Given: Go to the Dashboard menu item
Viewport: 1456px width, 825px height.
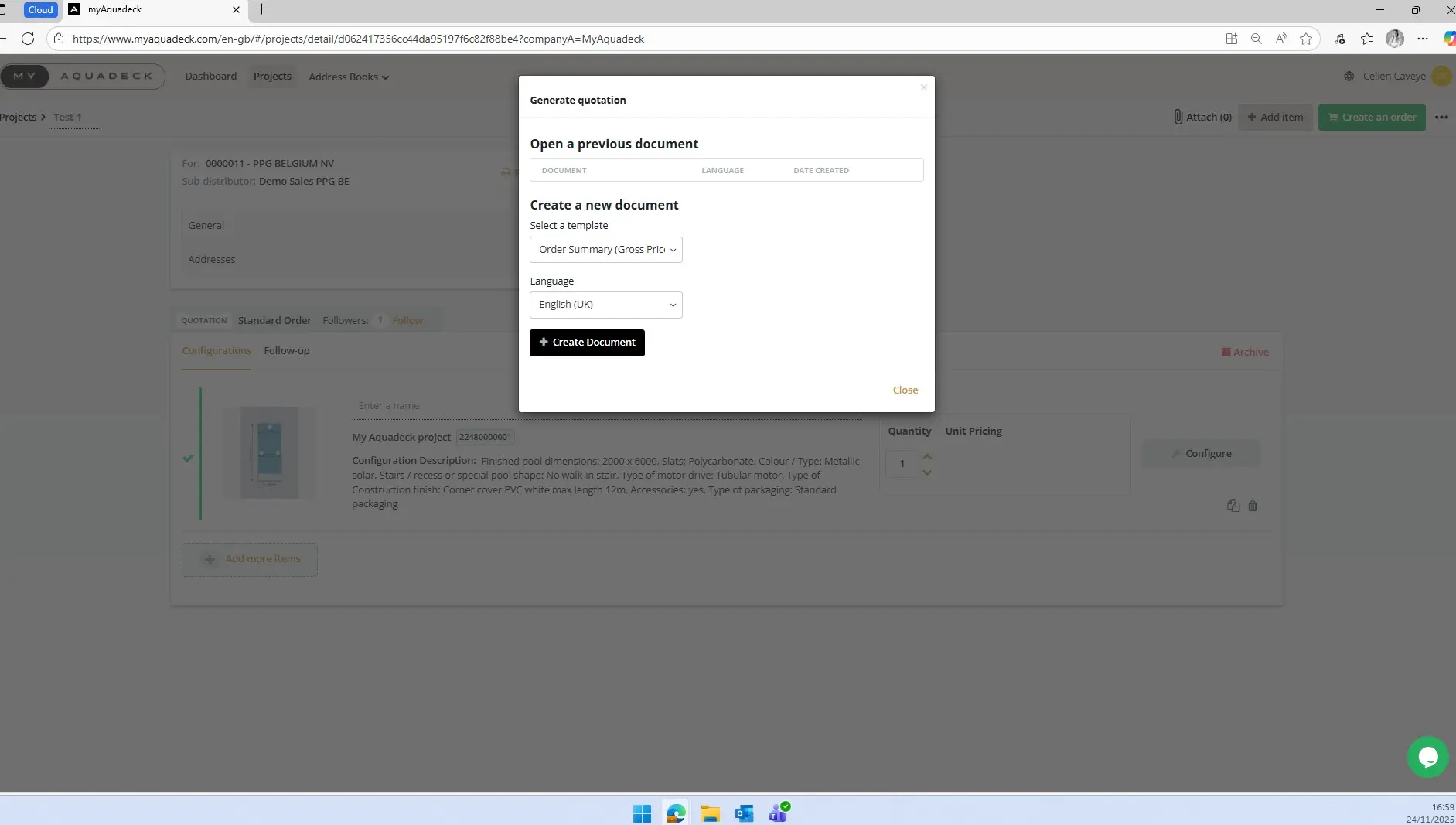Looking at the screenshot, I should pyautogui.click(x=210, y=77).
